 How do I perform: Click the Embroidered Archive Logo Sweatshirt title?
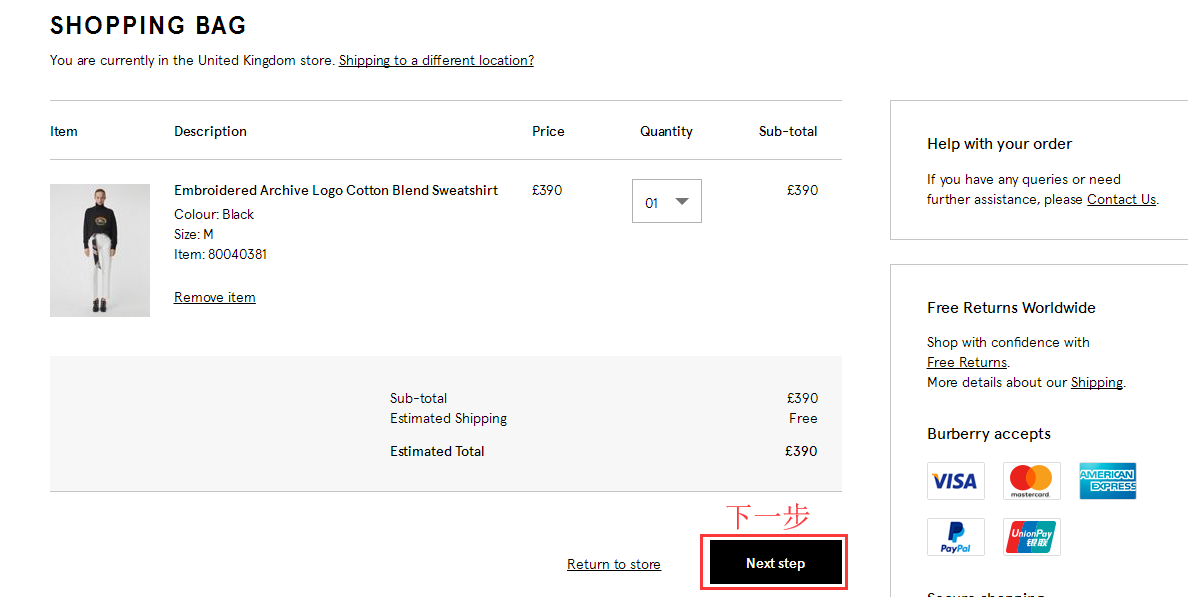[x=336, y=190]
